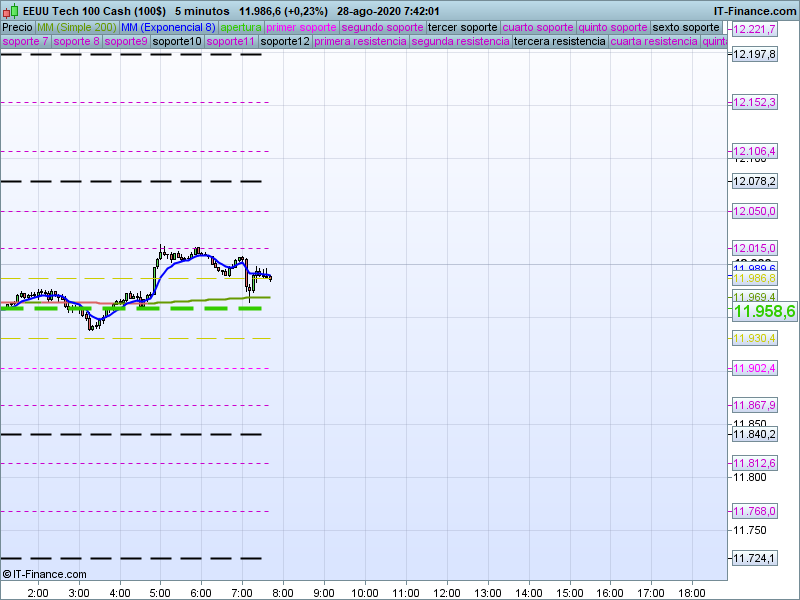
Task: Click the 12.221,7 price level tag
Action: [x=754, y=29]
